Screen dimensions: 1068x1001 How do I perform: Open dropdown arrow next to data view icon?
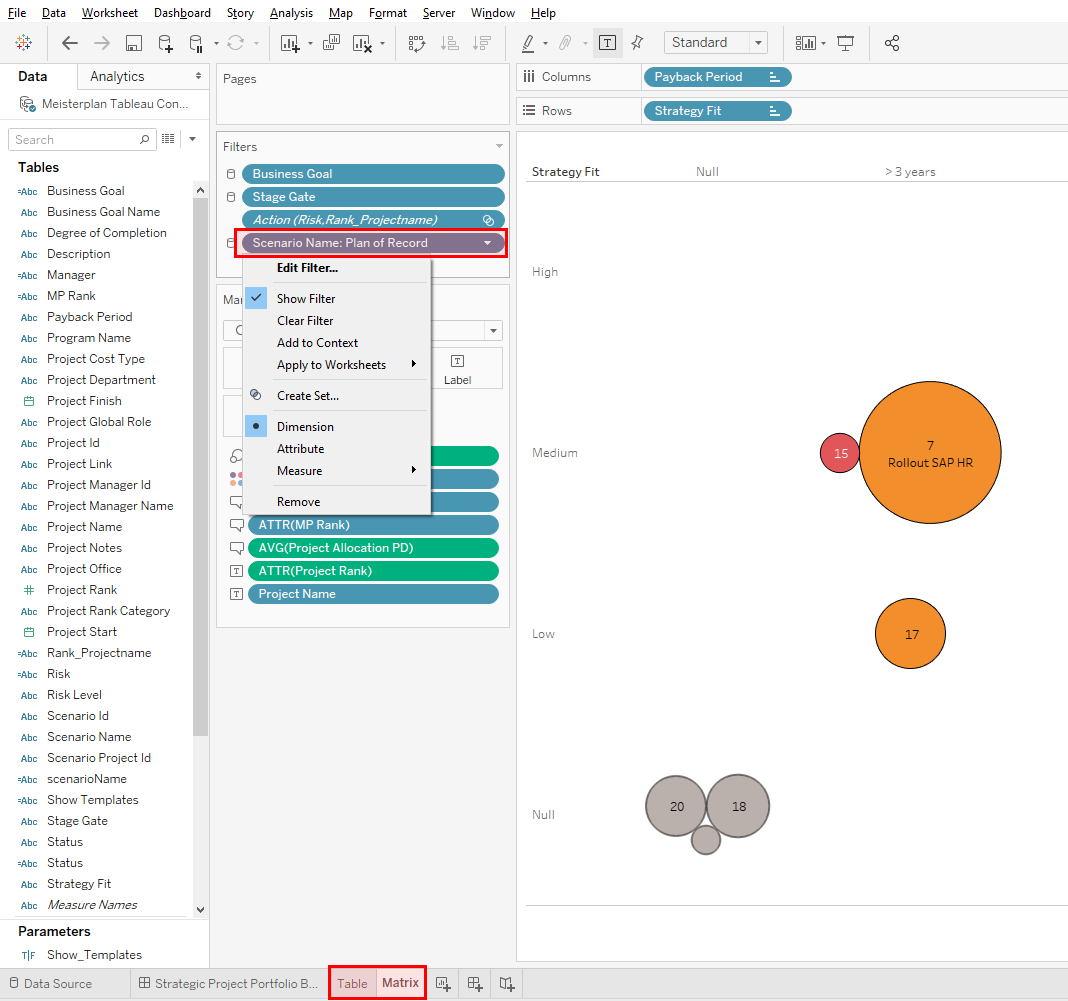tap(193, 139)
